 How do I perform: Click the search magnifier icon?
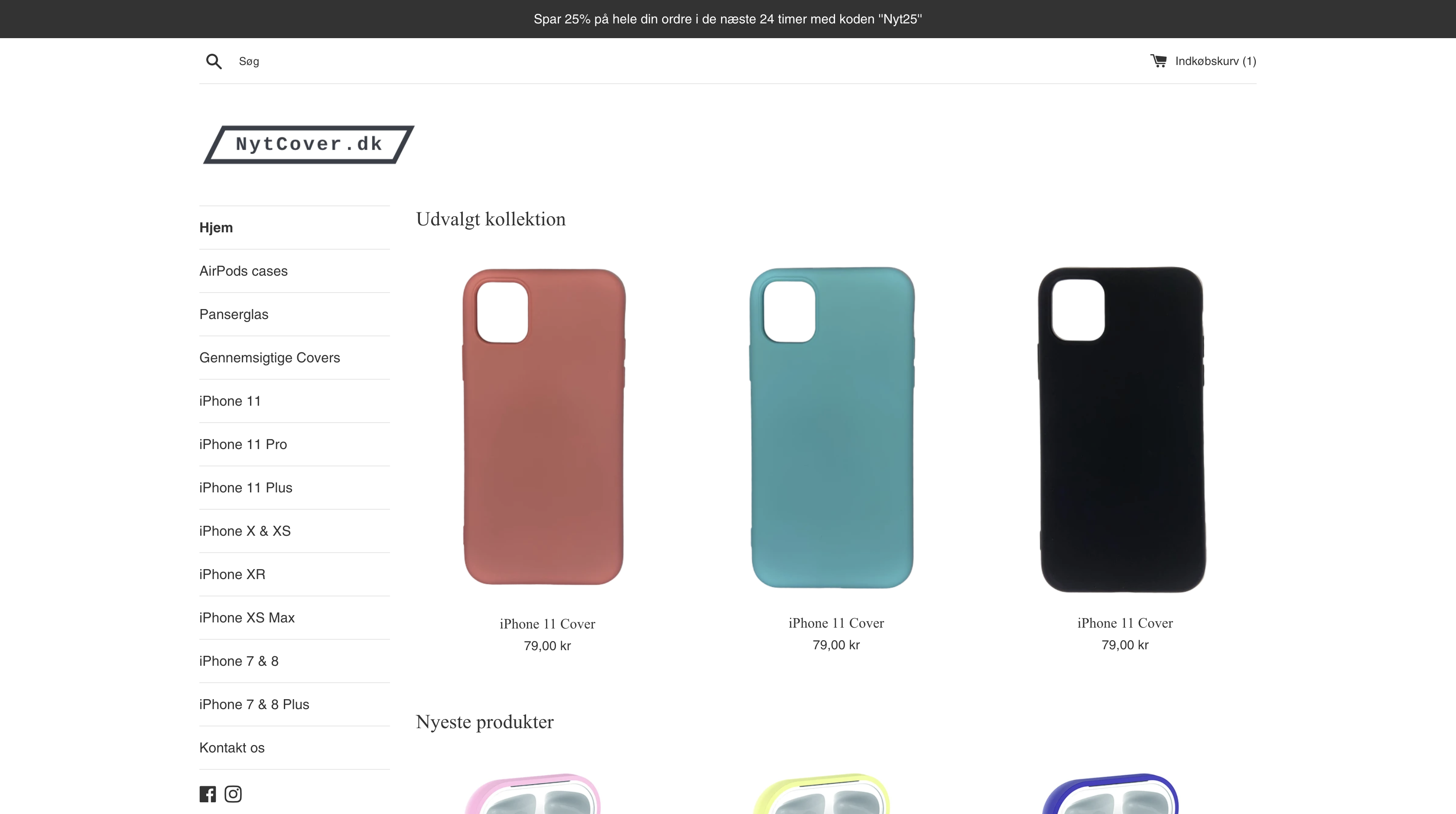[214, 61]
